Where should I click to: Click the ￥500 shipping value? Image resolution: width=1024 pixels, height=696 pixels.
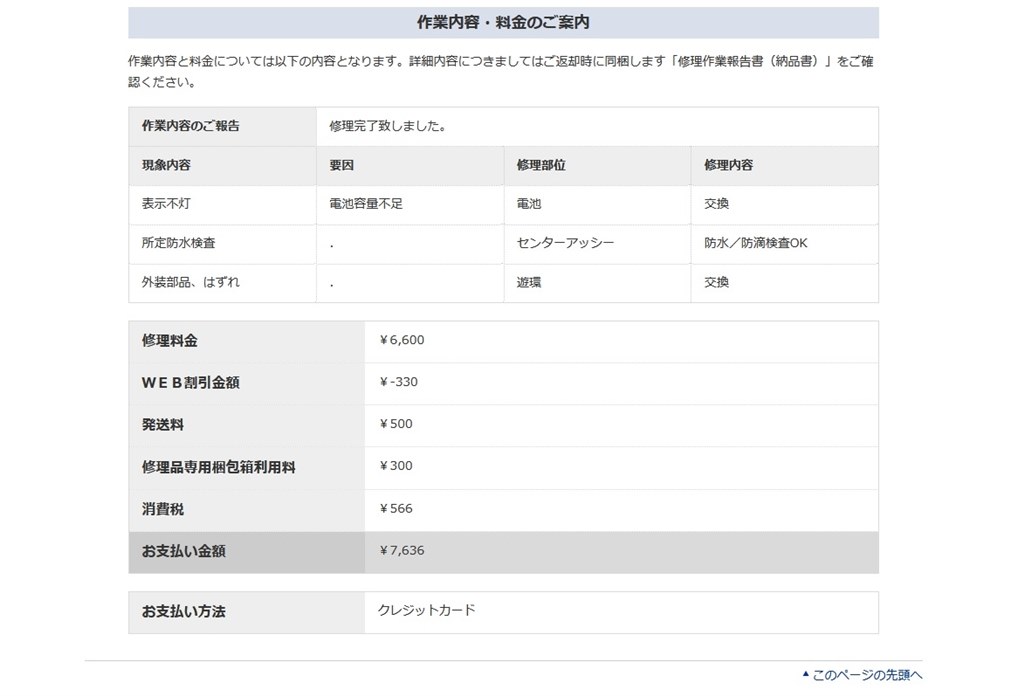point(395,424)
